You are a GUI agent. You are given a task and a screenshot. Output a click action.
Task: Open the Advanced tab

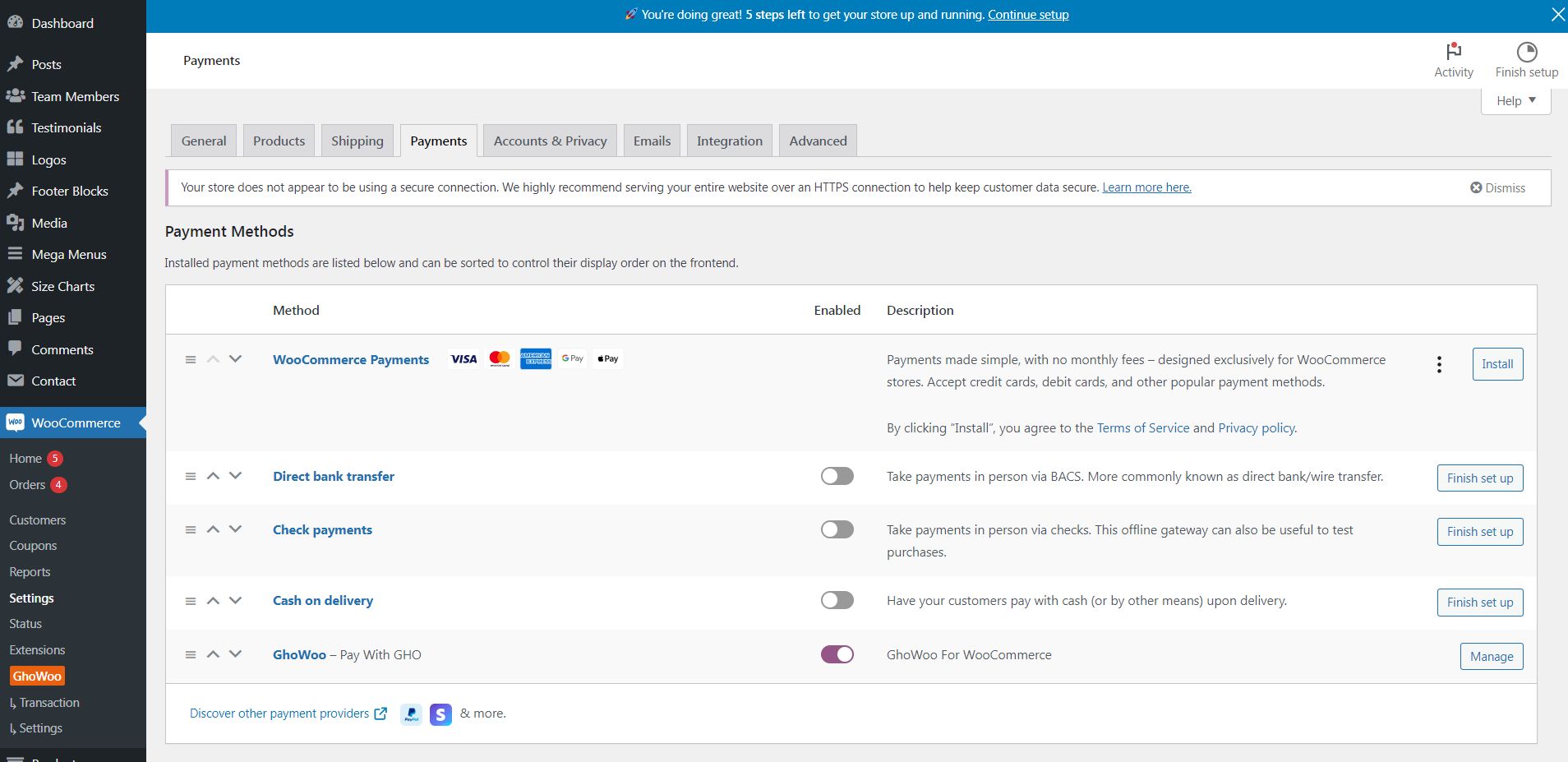(x=818, y=141)
